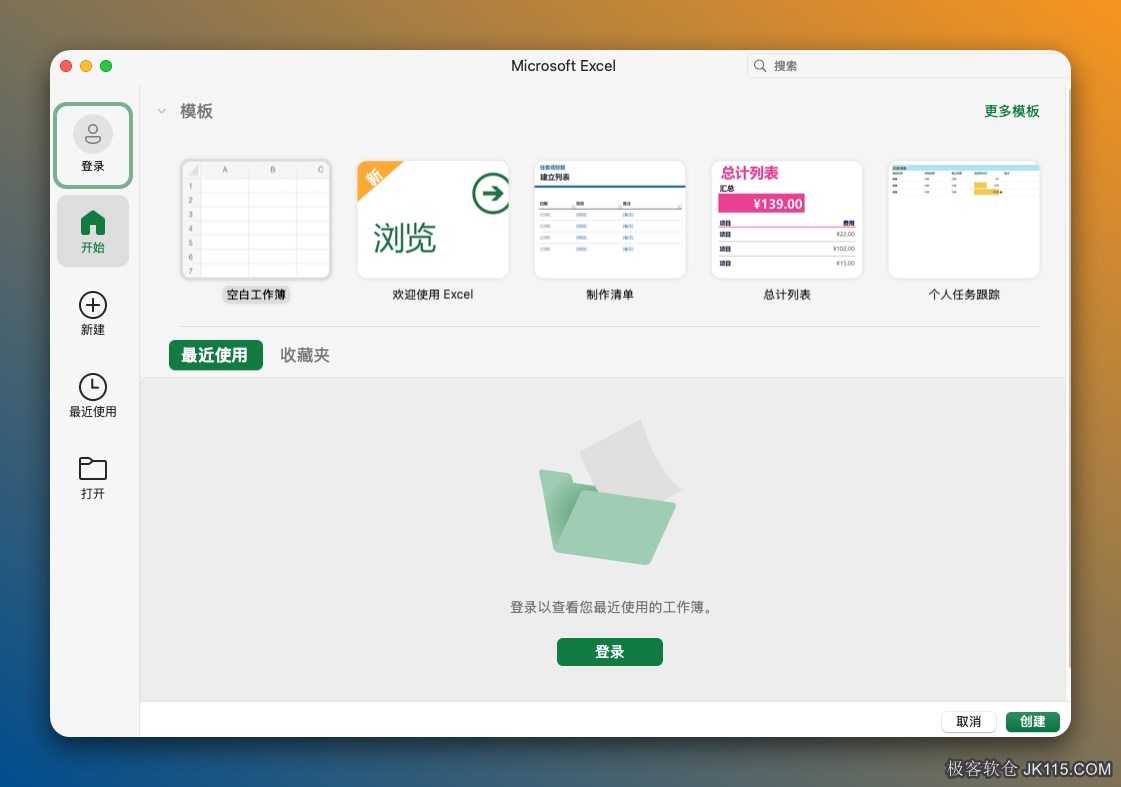Choose the 制作清单 template thumbnail
Image resolution: width=1121 pixels, height=787 pixels.
coord(610,219)
